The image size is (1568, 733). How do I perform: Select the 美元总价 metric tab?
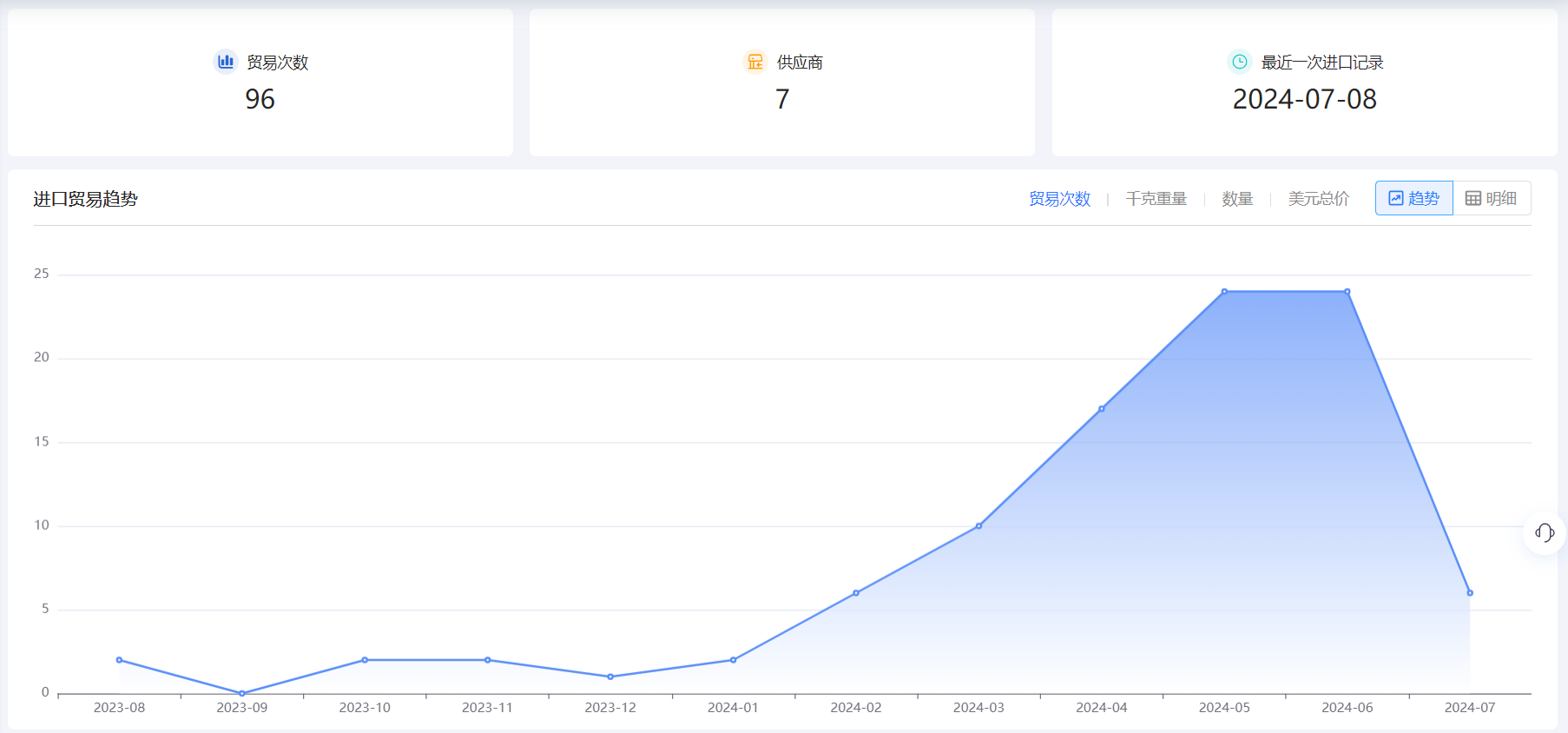tap(1318, 199)
